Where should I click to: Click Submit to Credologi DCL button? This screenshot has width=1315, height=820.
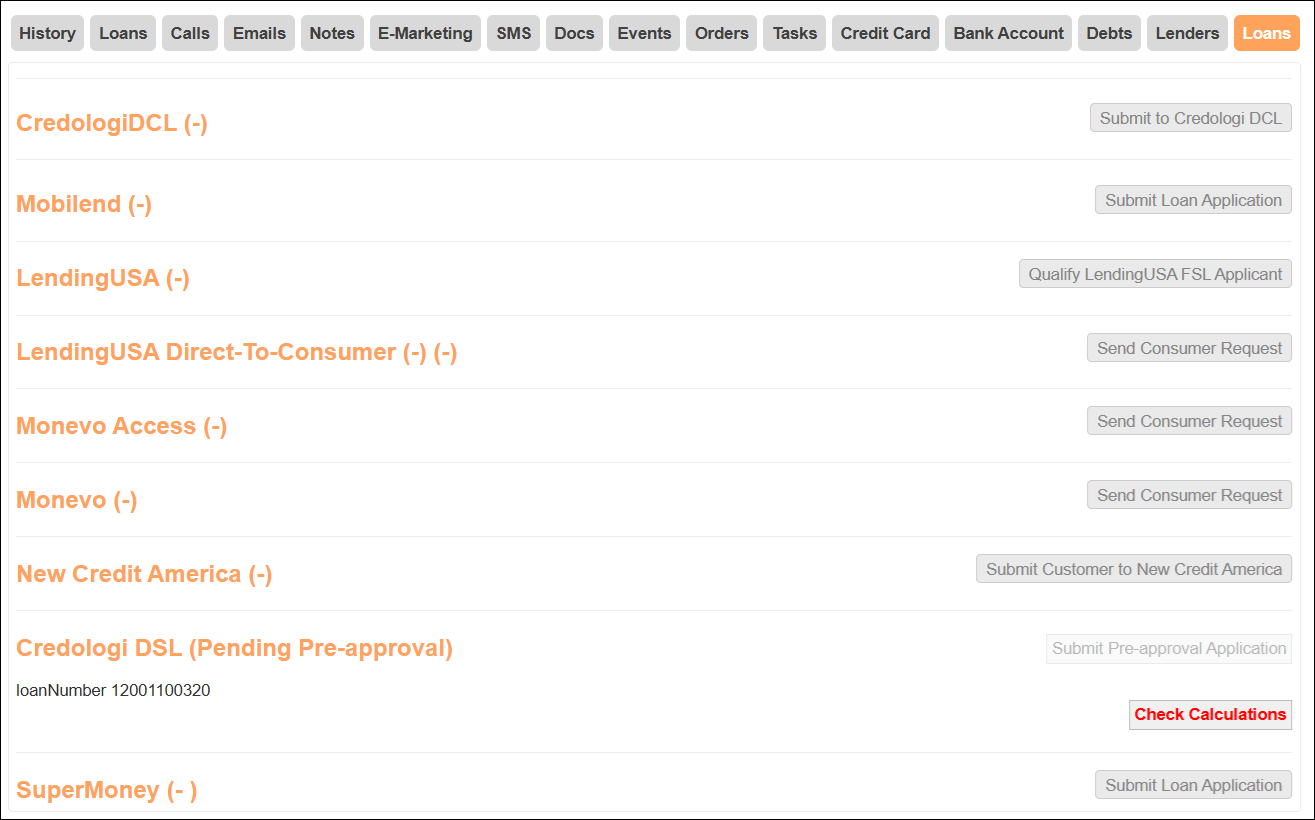pos(1191,118)
